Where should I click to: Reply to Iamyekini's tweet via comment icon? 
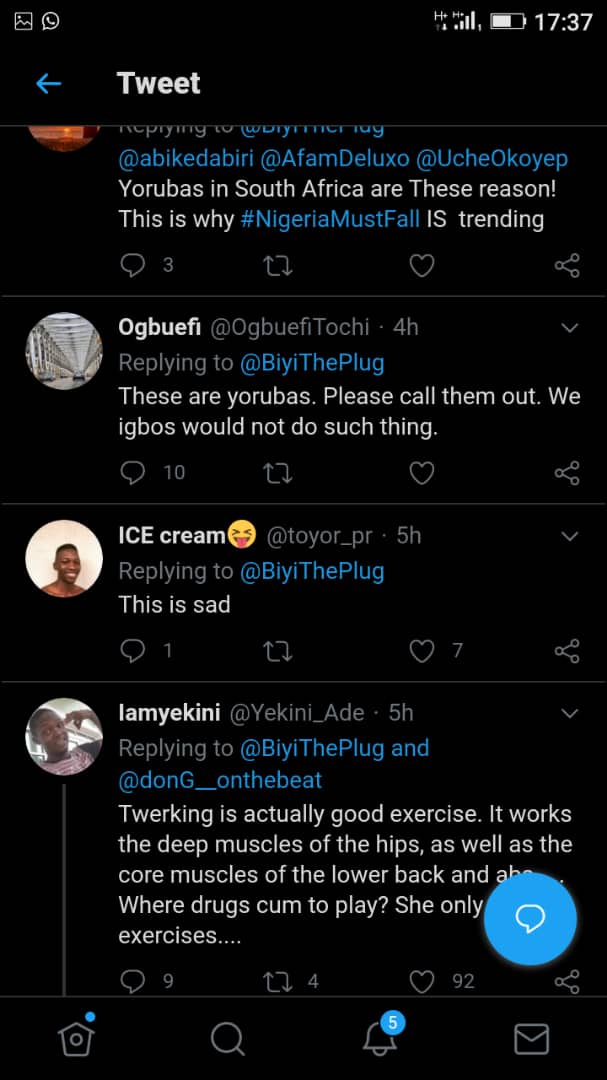pos(133,982)
